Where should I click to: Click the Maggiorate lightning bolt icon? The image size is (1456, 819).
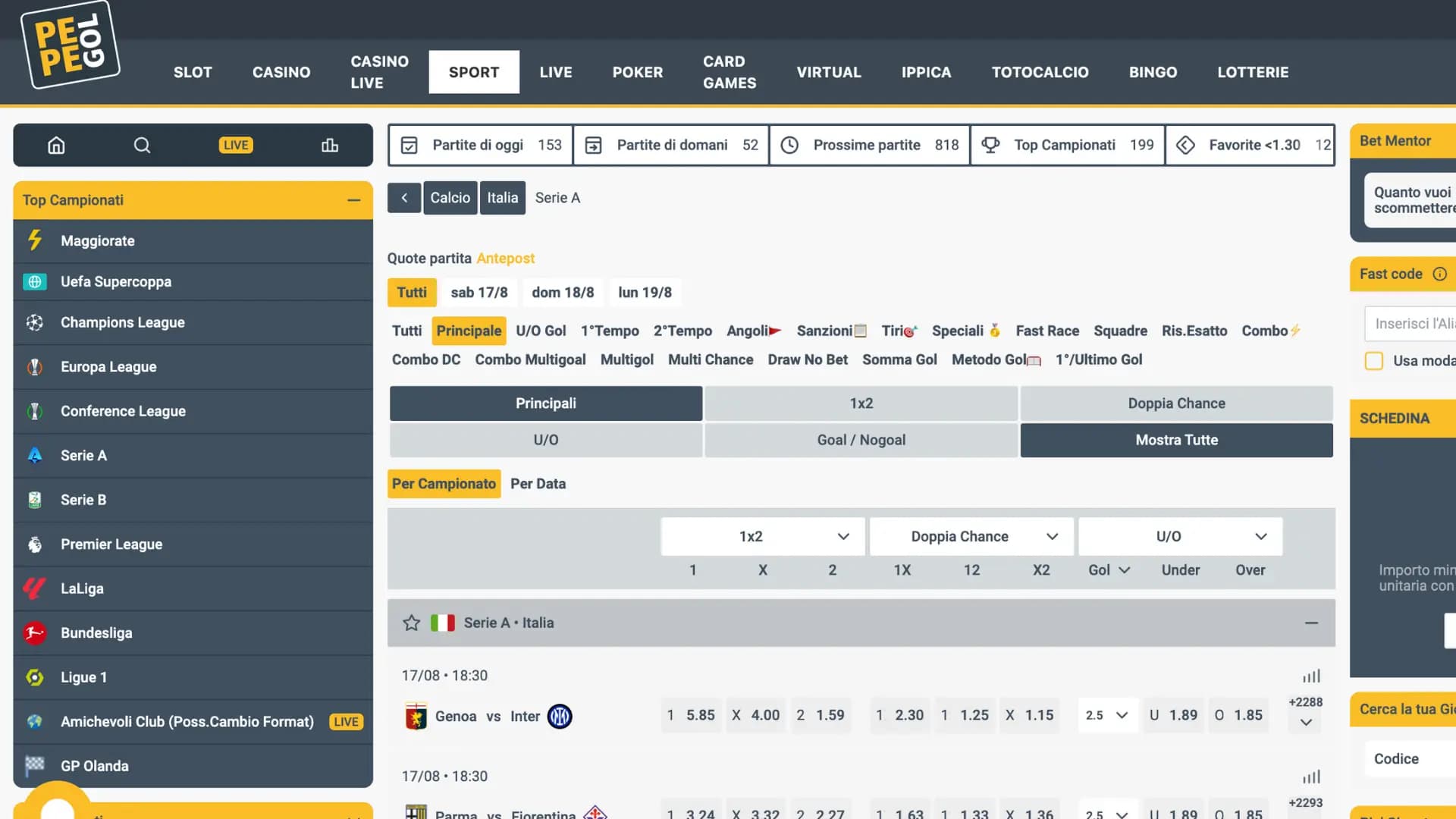click(x=35, y=240)
